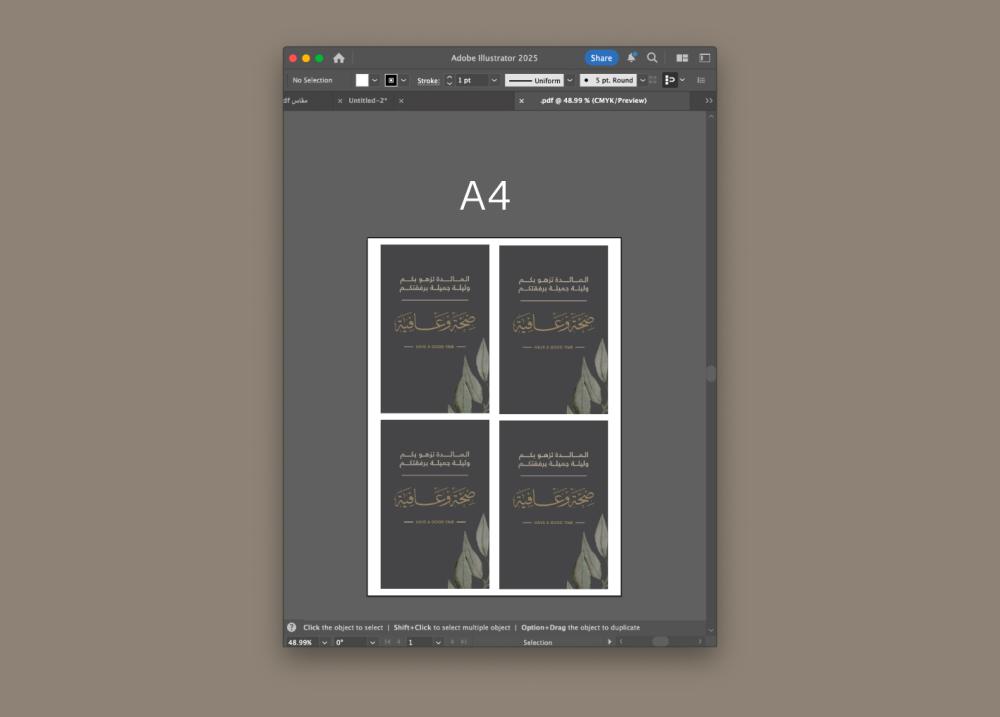Click the Stroke color swatch

391,80
